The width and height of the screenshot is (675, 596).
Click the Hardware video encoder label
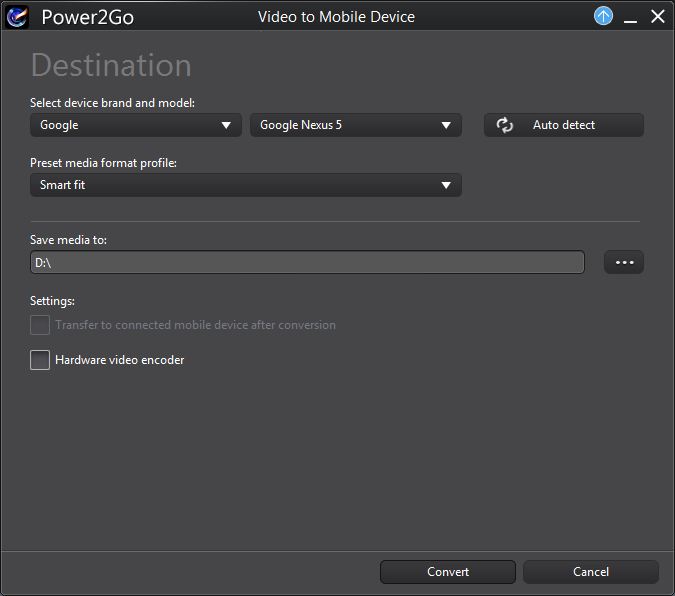(x=120, y=360)
